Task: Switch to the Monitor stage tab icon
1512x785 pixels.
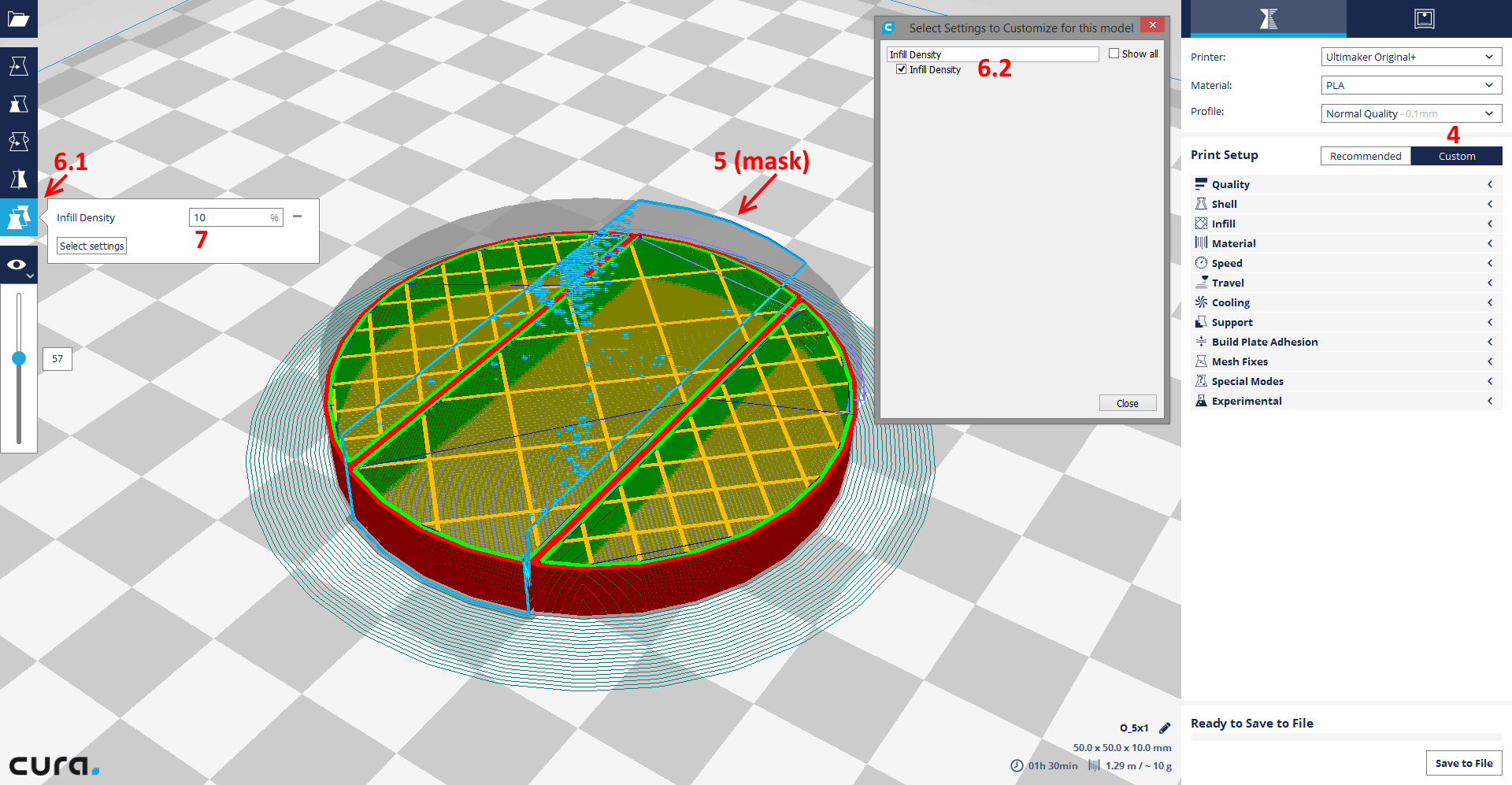Action: coord(1424,19)
